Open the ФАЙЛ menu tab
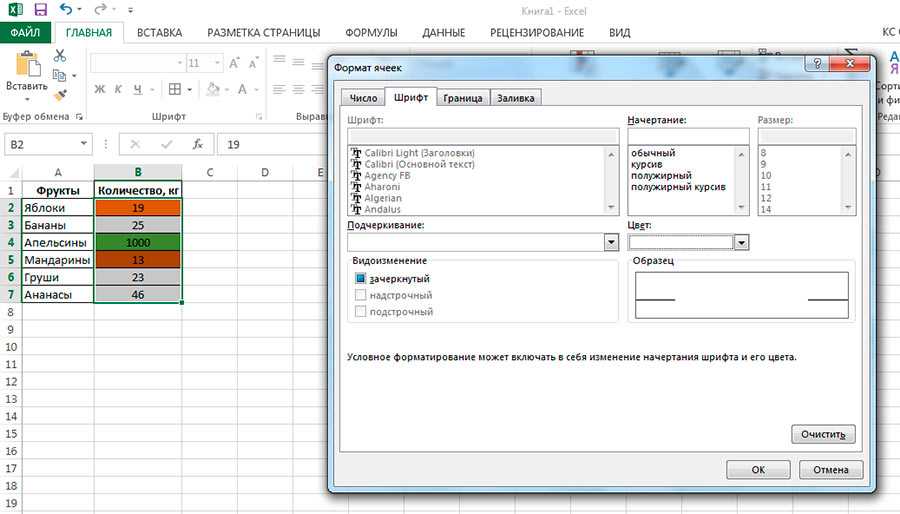The image size is (900, 514). (x=25, y=33)
